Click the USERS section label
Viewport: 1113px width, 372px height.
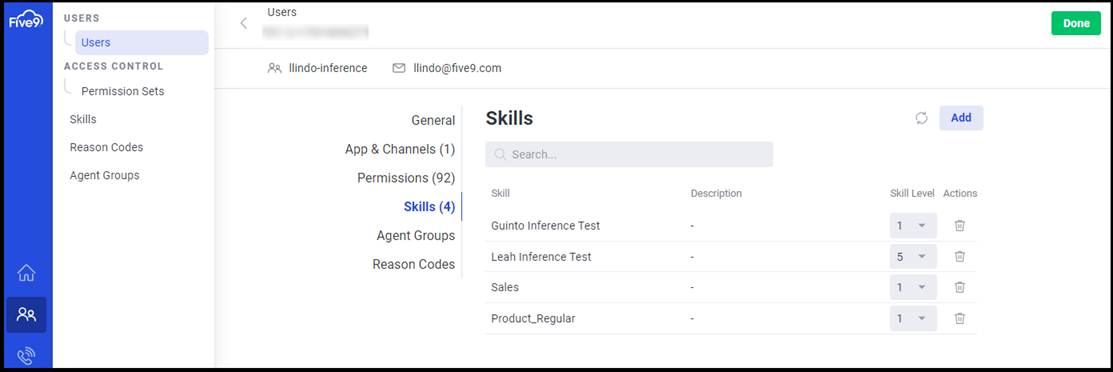click(82, 18)
